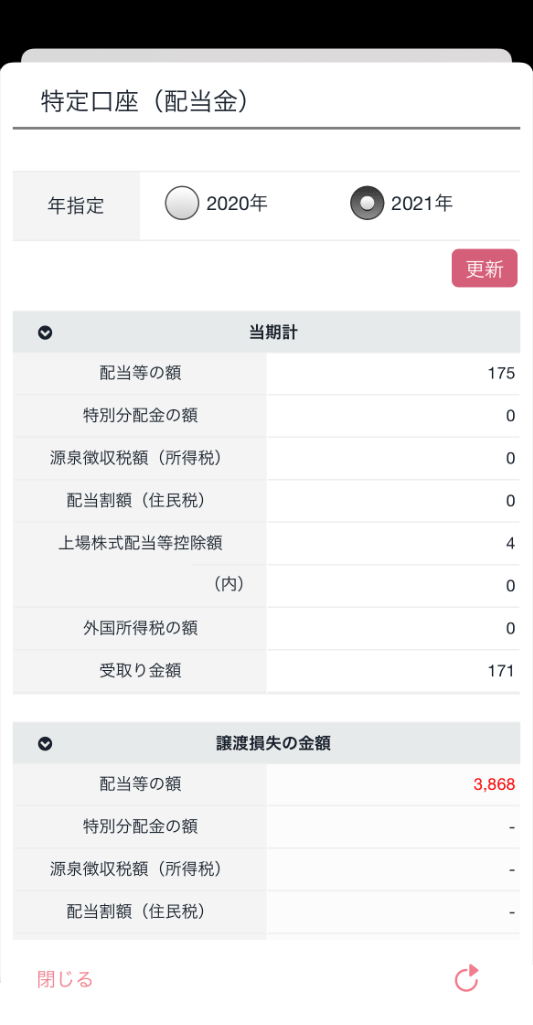The height and width of the screenshot is (1025, 533).
Task: Tap the 当期計 section header title
Action: pos(273,333)
